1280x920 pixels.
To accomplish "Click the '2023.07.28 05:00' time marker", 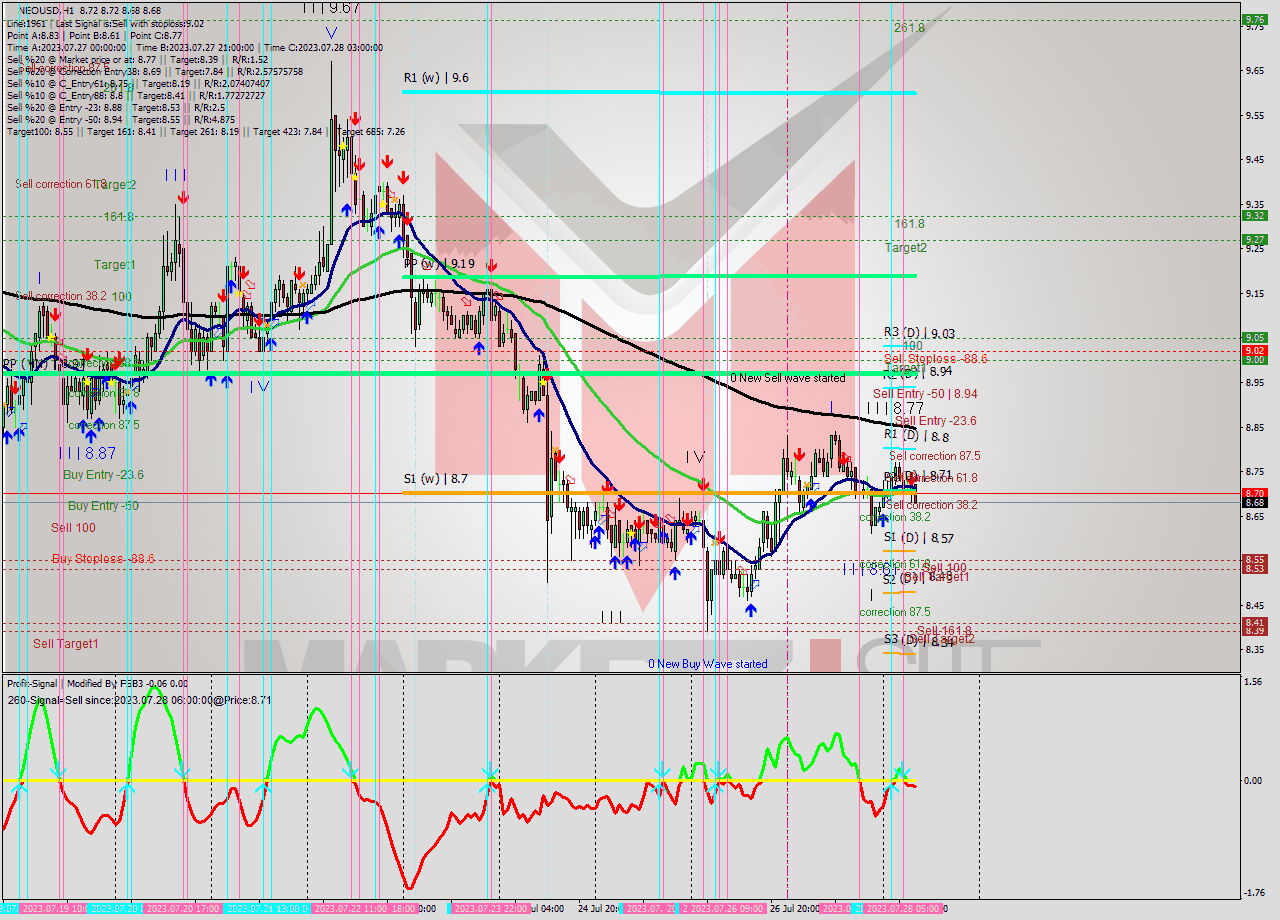I will pyautogui.click(x=902, y=909).
